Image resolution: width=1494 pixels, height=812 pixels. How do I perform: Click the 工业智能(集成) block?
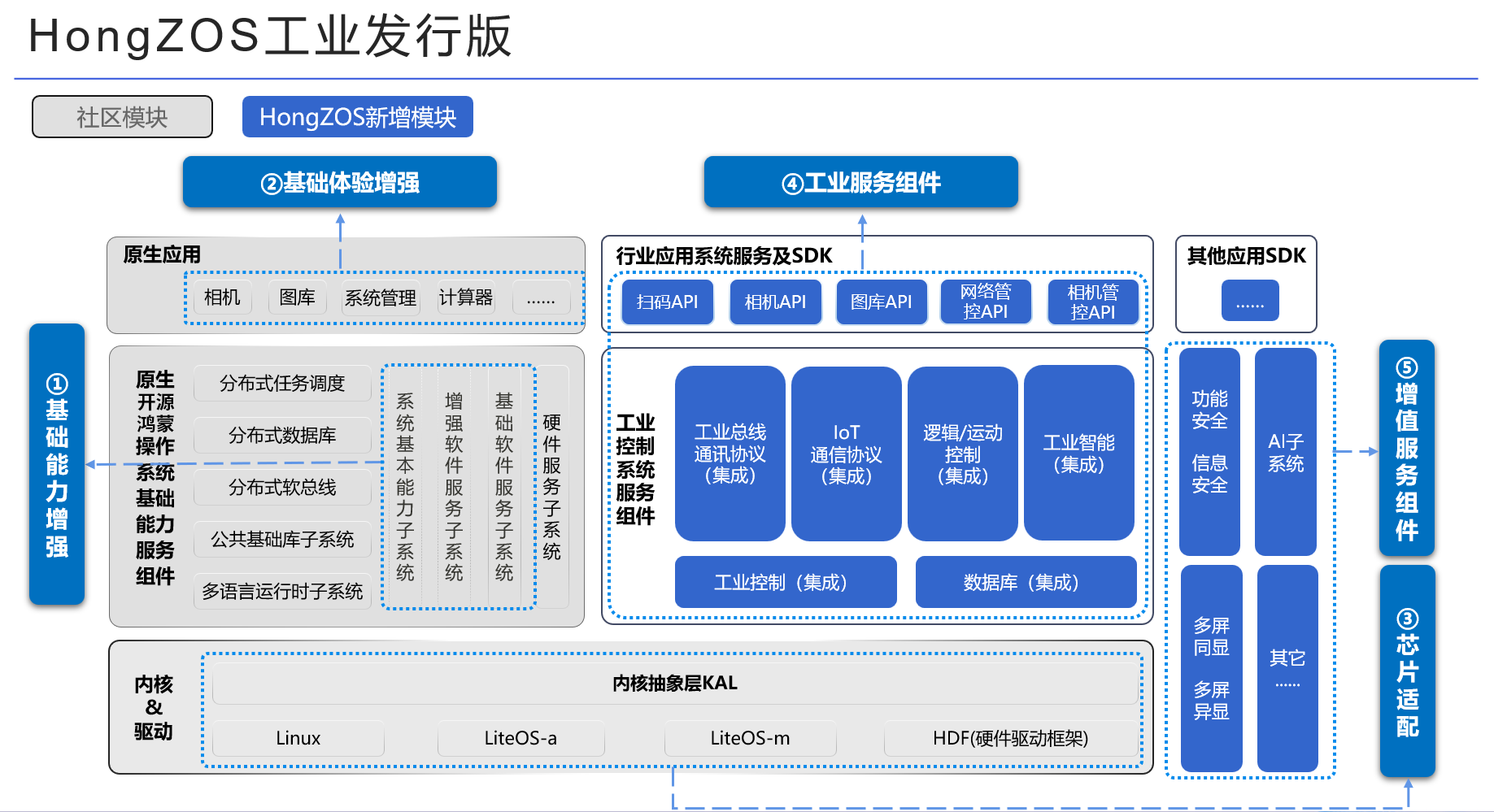[1078, 453]
